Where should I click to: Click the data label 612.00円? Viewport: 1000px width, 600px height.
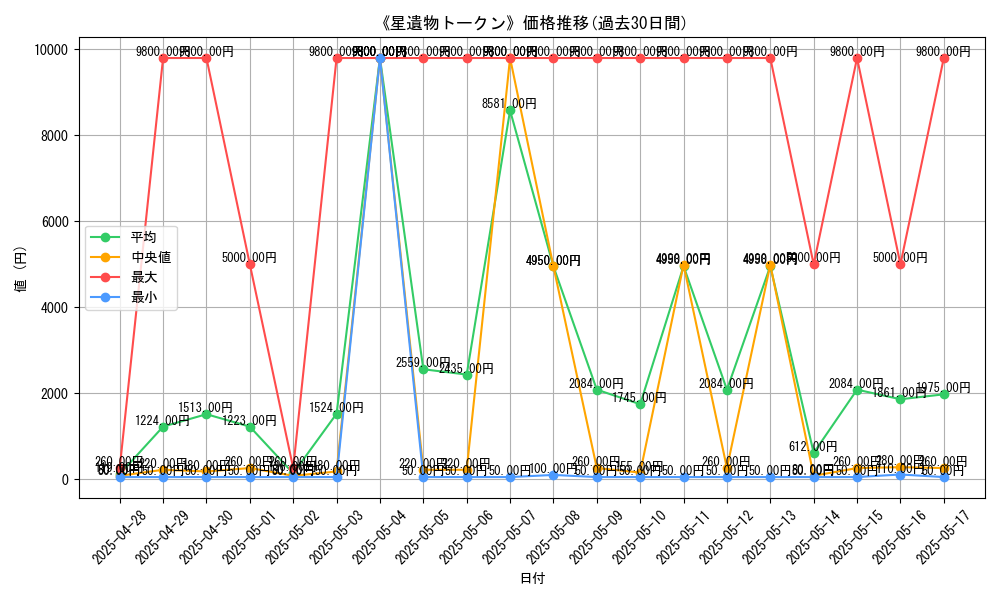[x=813, y=446]
